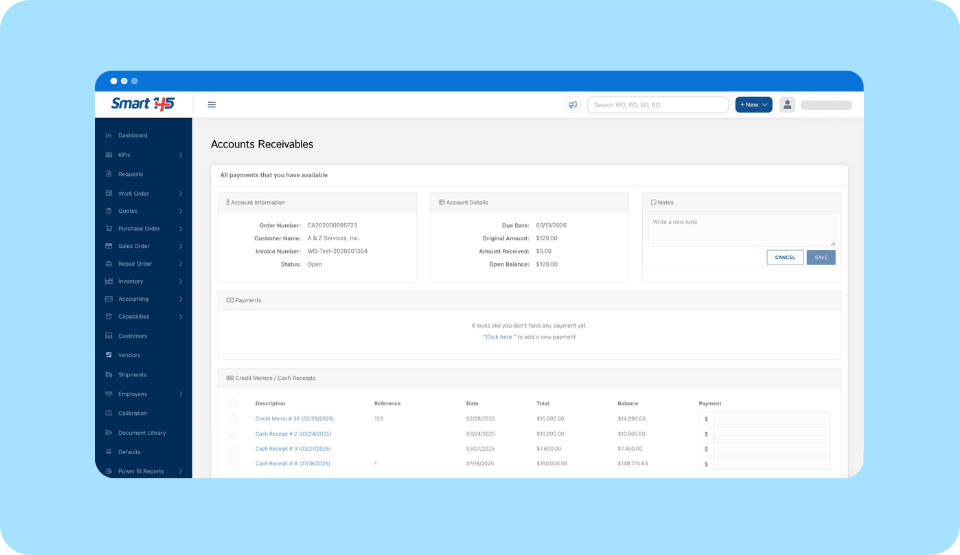
Task: Focus the Search WO, PO, SO, RO field
Action: (x=658, y=105)
